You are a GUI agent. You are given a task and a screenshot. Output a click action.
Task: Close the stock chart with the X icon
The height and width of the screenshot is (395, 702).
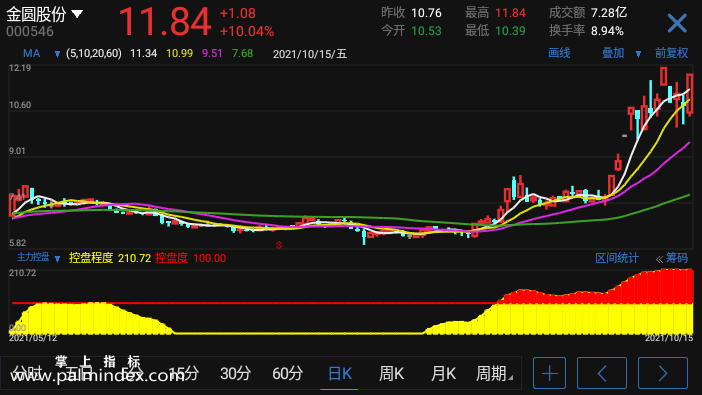pos(677,23)
